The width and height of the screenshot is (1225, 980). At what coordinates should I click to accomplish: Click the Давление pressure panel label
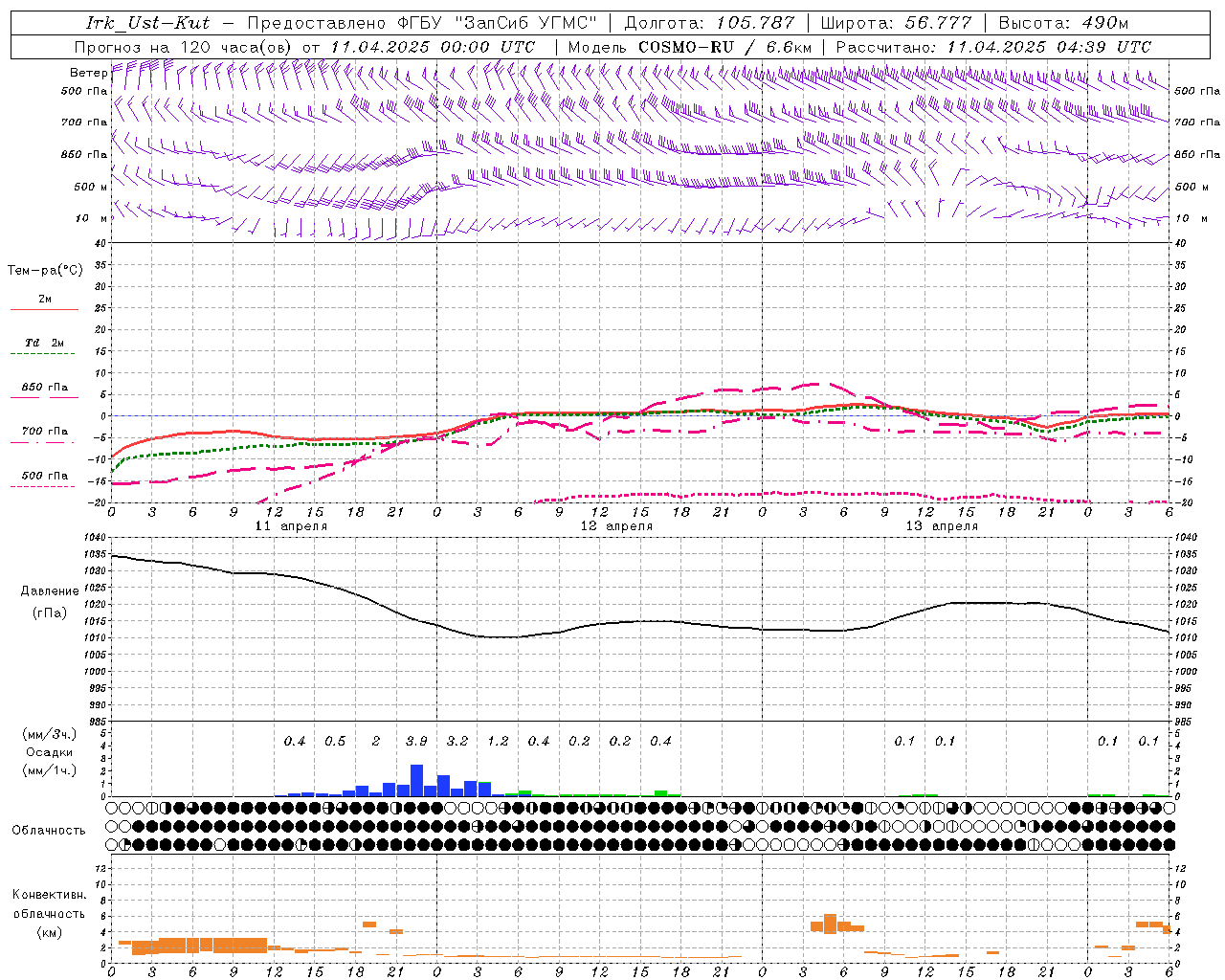[50, 590]
